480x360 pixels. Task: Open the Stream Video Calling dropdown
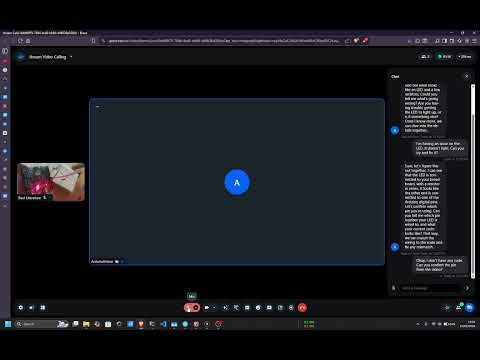tap(71, 57)
